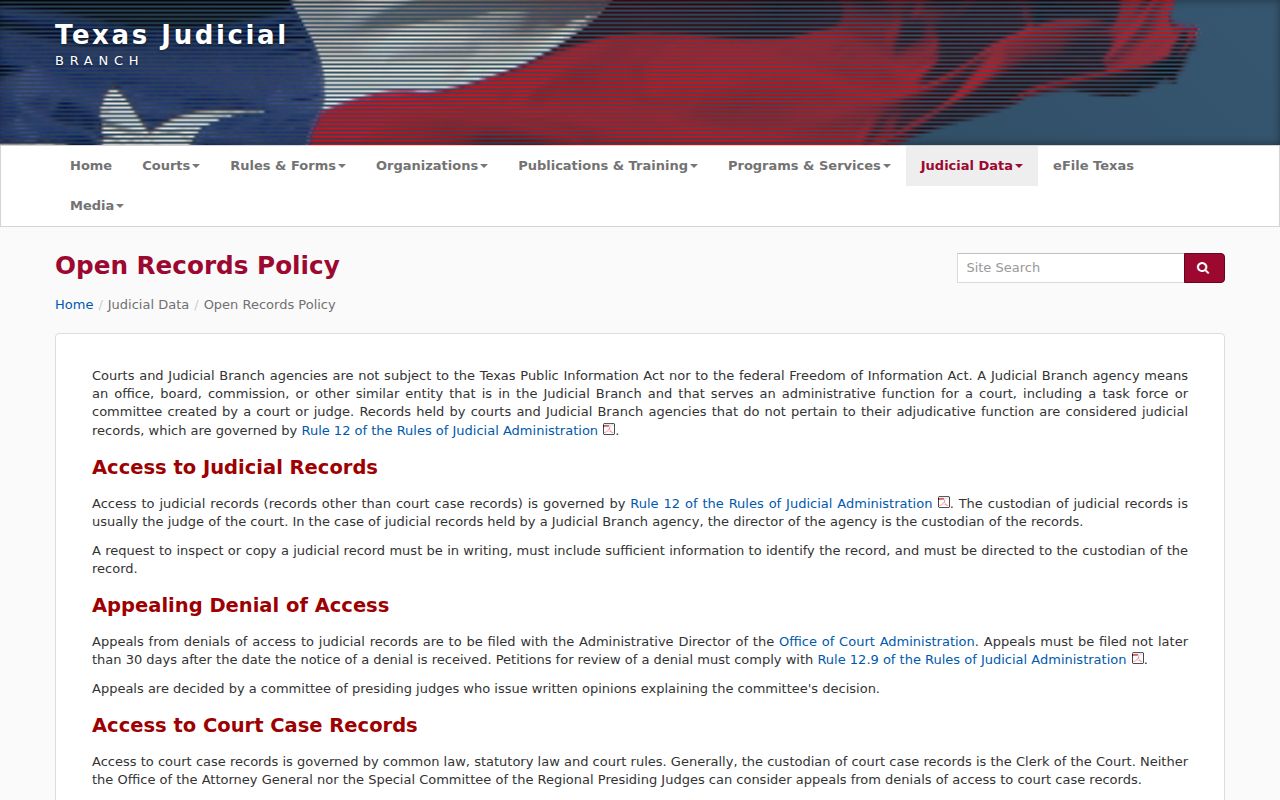This screenshot has width=1280, height=800.
Task: Open the Texas Judicial Branch logo link
Action: [171, 45]
